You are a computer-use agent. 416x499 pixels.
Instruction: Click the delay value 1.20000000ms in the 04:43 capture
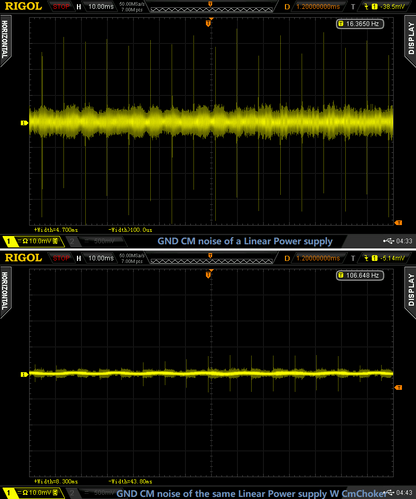click(318, 258)
